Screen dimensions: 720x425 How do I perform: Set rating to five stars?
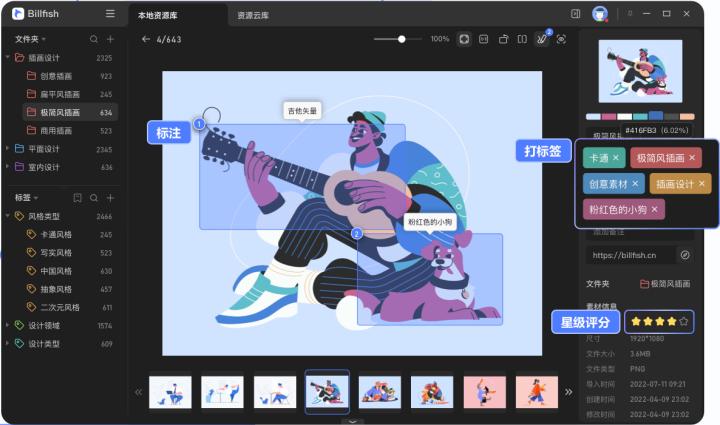point(684,322)
